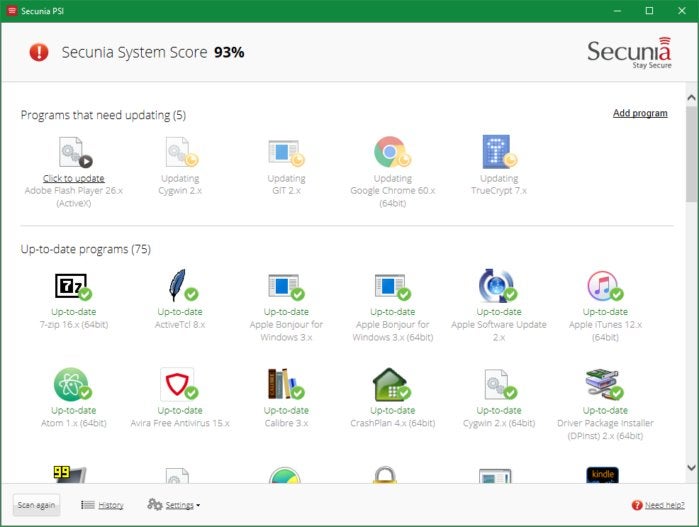Image resolution: width=699 pixels, height=527 pixels.
Task: Click the padlock program icon in bottom row
Action: tap(385, 475)
